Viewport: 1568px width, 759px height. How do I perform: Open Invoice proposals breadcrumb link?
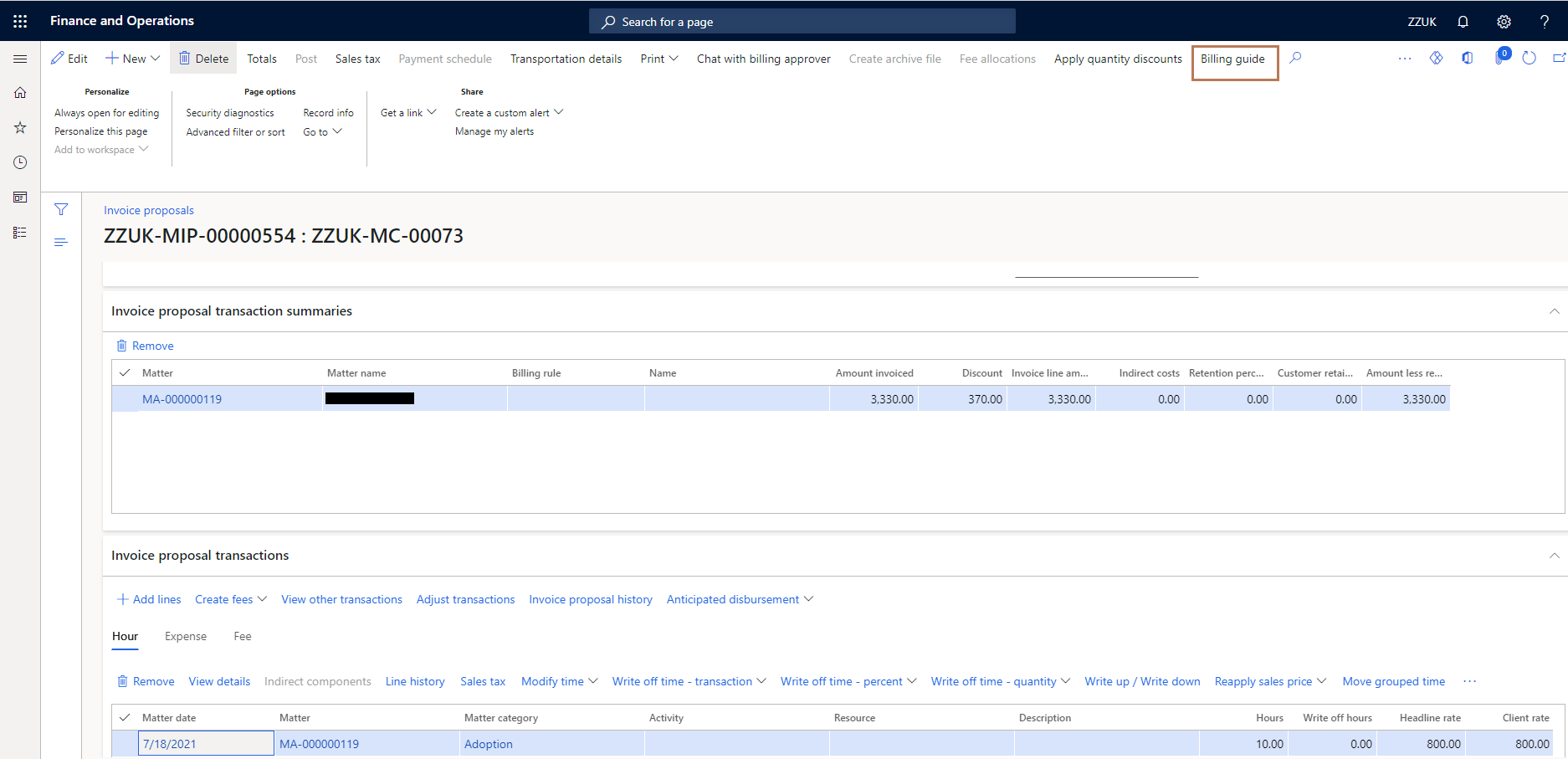click(149, 210)
